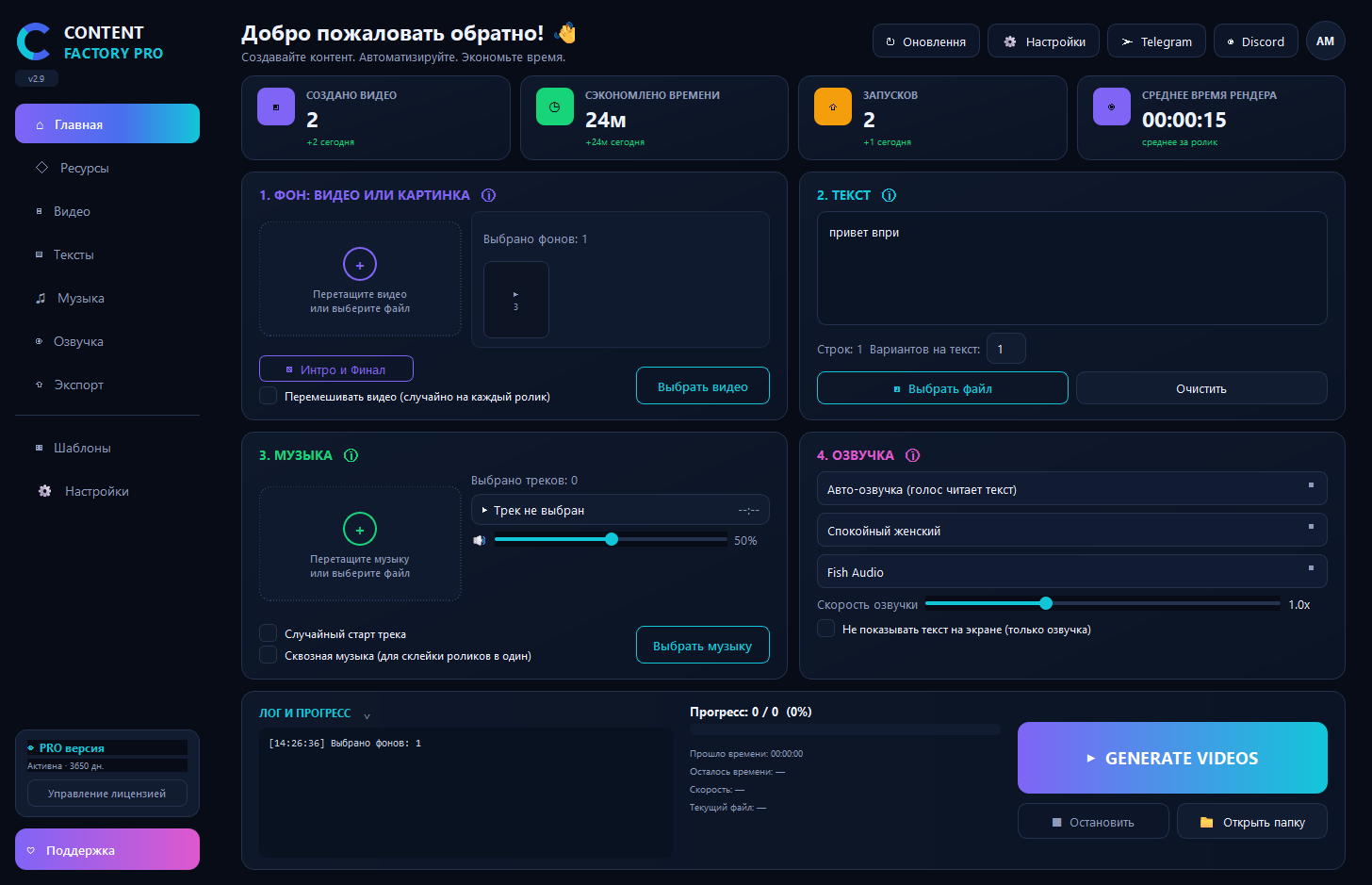This screenshot has height=885, width=1372.
Task: Click the heart icon on Поддержка button
Action: click(x=30, y=850)
